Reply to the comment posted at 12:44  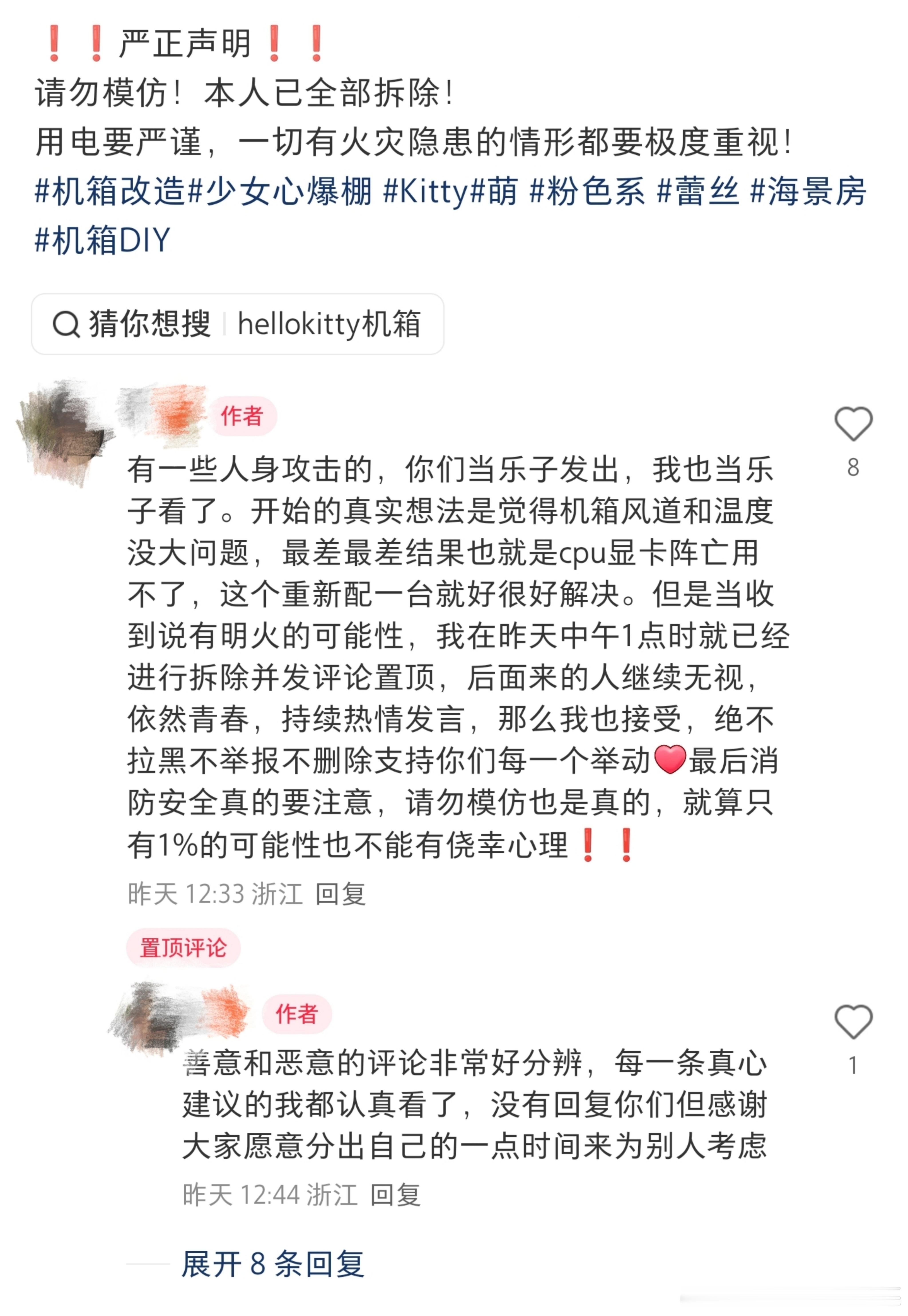tap(395, 1194)
